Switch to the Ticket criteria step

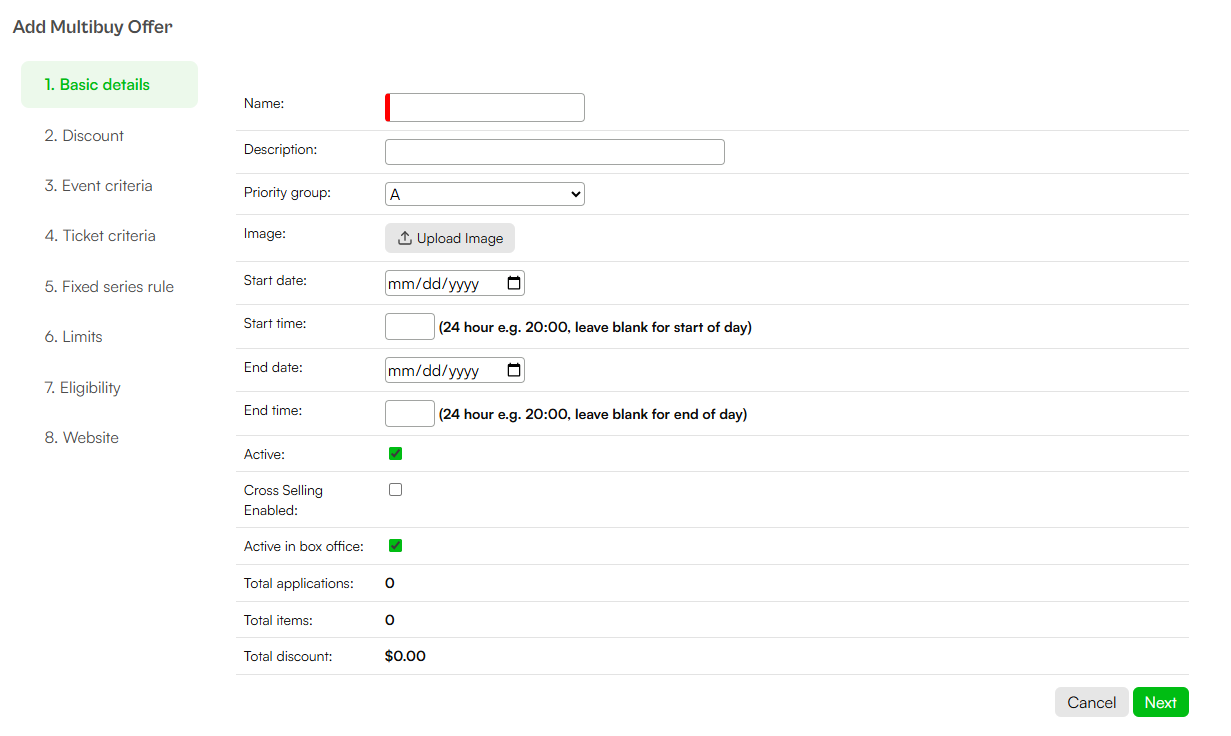(100, 236)
